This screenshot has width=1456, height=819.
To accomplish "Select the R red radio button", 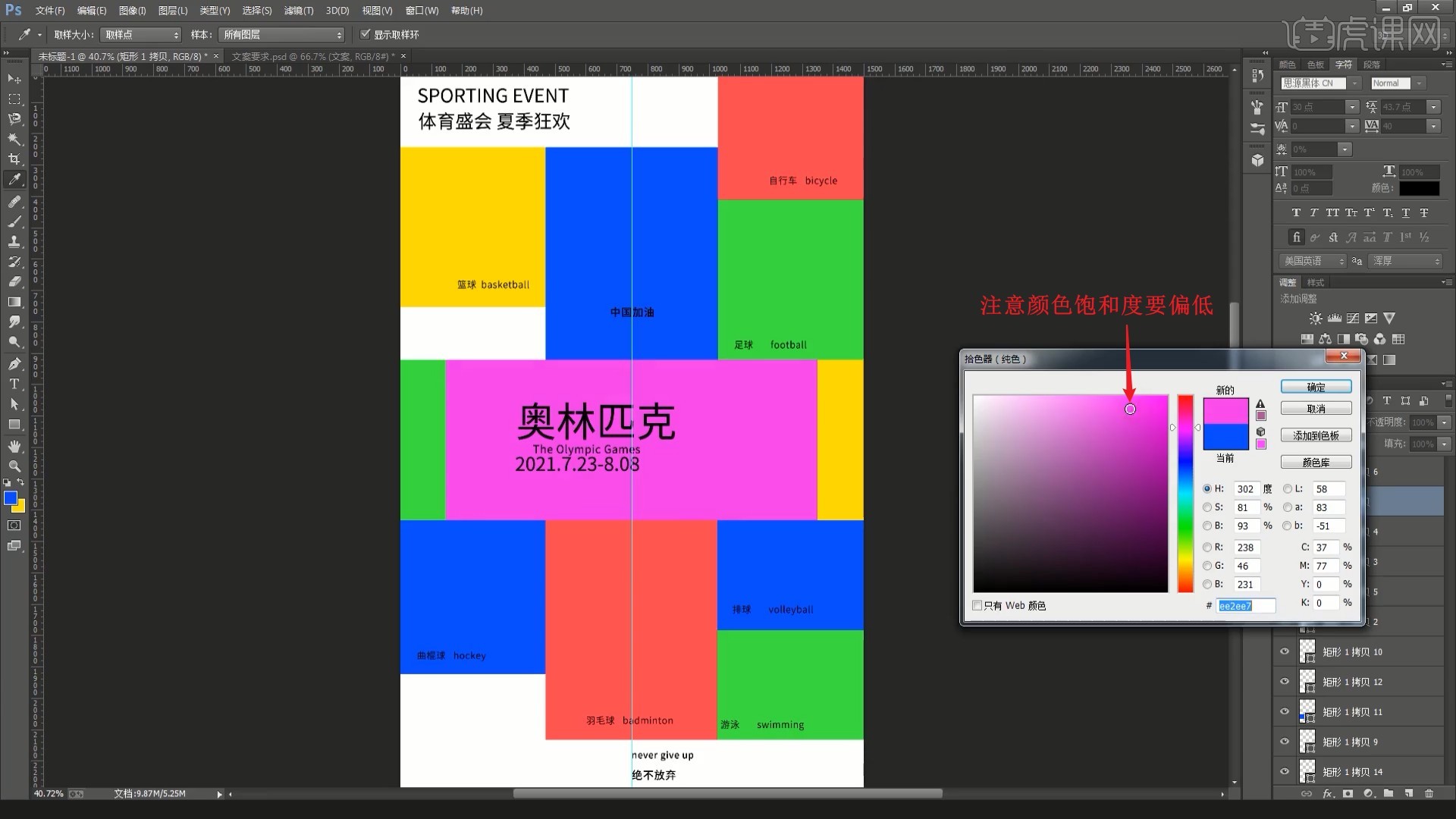I will point(1207,548).
